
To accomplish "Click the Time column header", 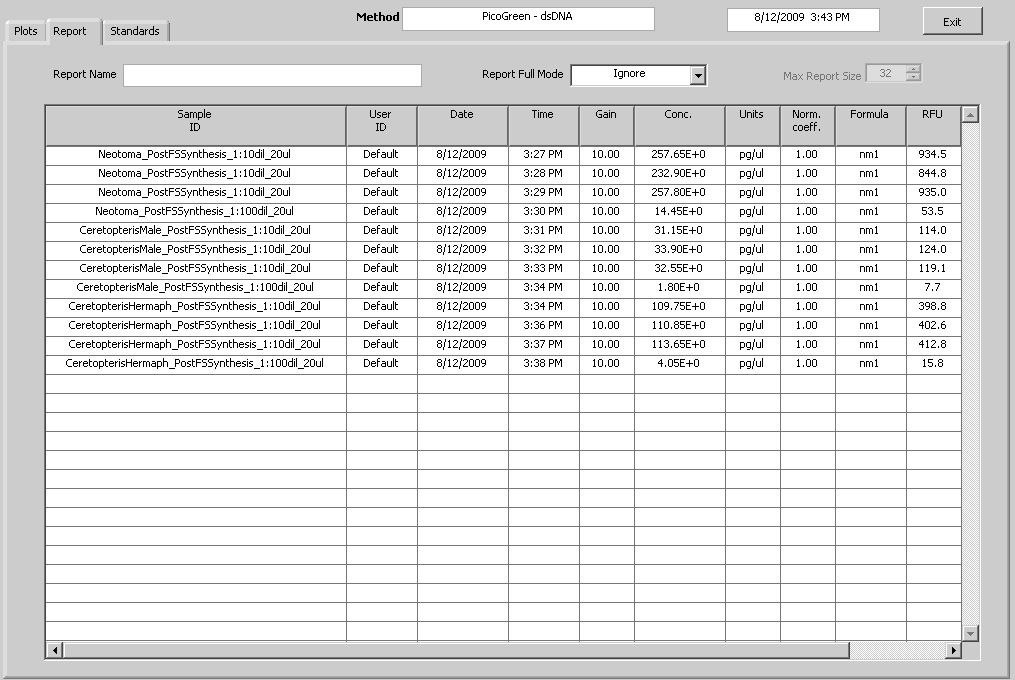I will point(543,126).
